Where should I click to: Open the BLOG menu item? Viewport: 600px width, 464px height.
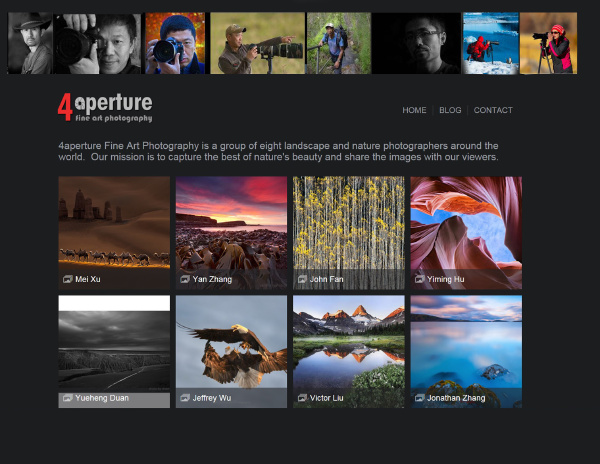pos(450,110)
